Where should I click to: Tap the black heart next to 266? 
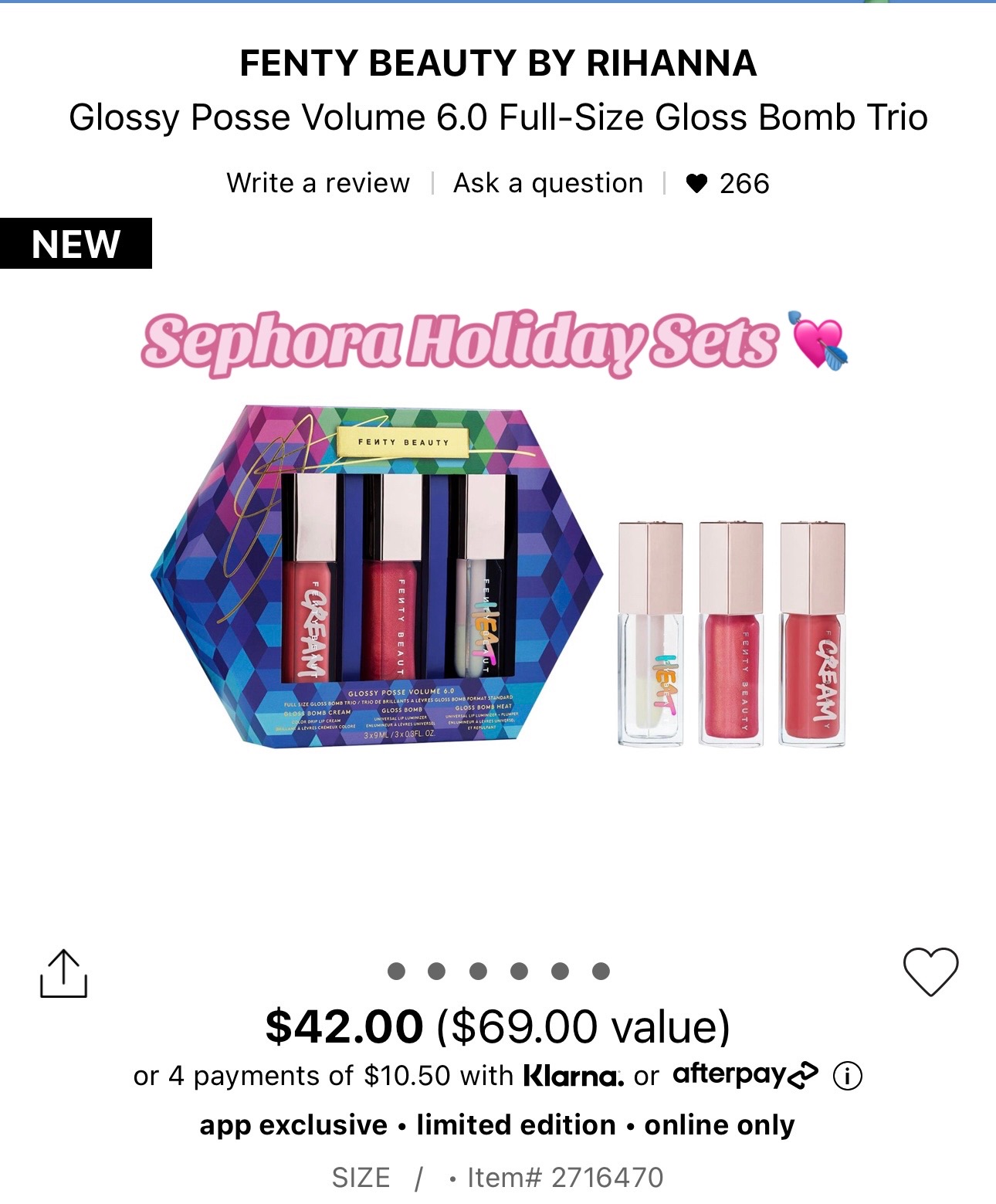(696, 184)
